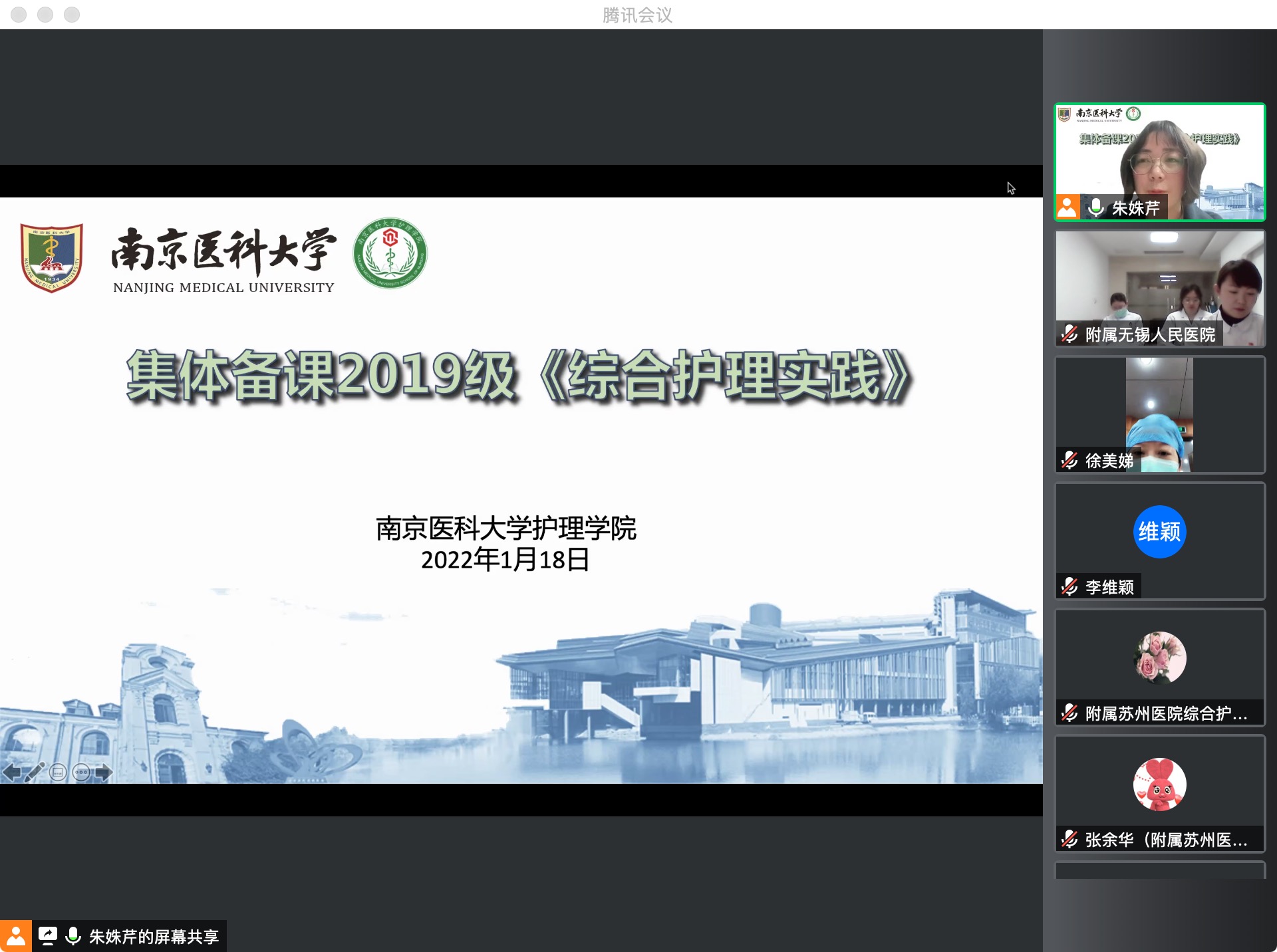This screenshot has width=1277, height=952.
Task: Click the screen share icon in bottom bar
Action: tap(48, 936)
